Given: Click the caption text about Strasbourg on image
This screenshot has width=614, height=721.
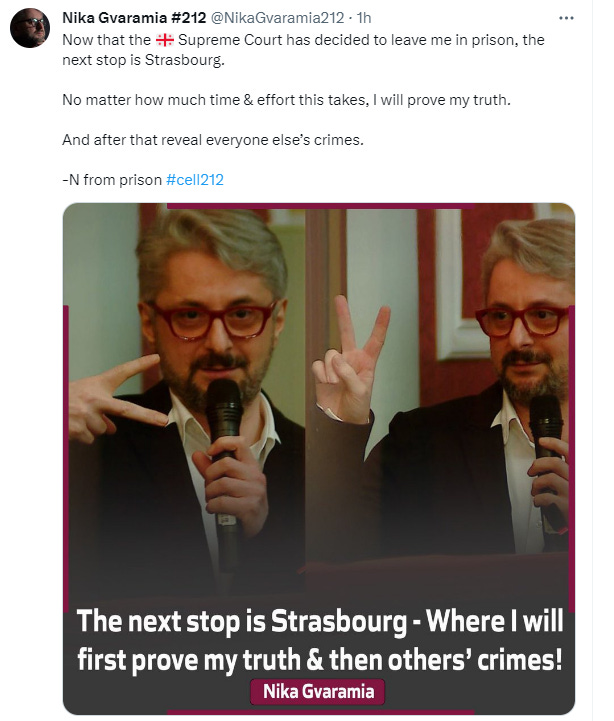Looking at the screenshot, I should [320, 640].
